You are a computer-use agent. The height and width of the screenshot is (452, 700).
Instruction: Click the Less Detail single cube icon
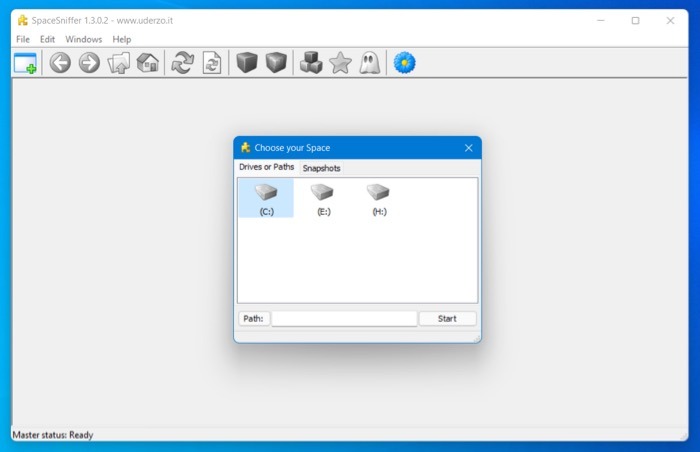click(x=246, y=64)
